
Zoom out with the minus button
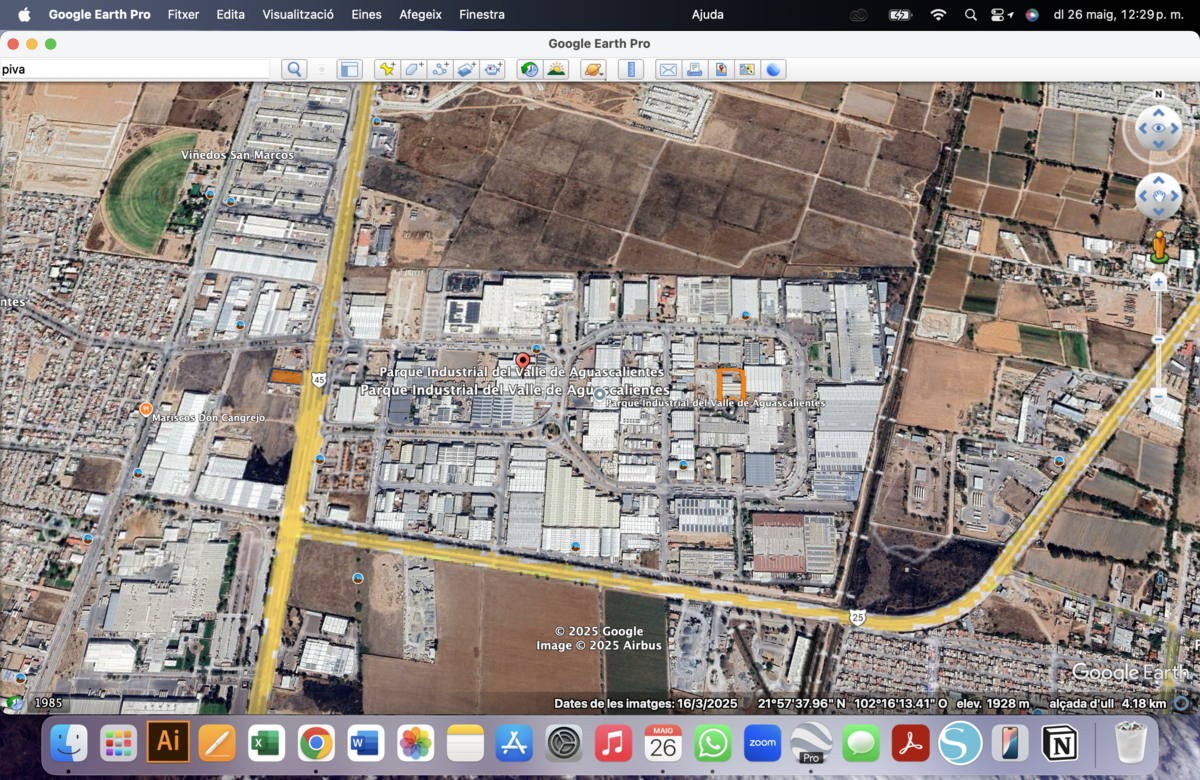click(x=1159, y=398)
